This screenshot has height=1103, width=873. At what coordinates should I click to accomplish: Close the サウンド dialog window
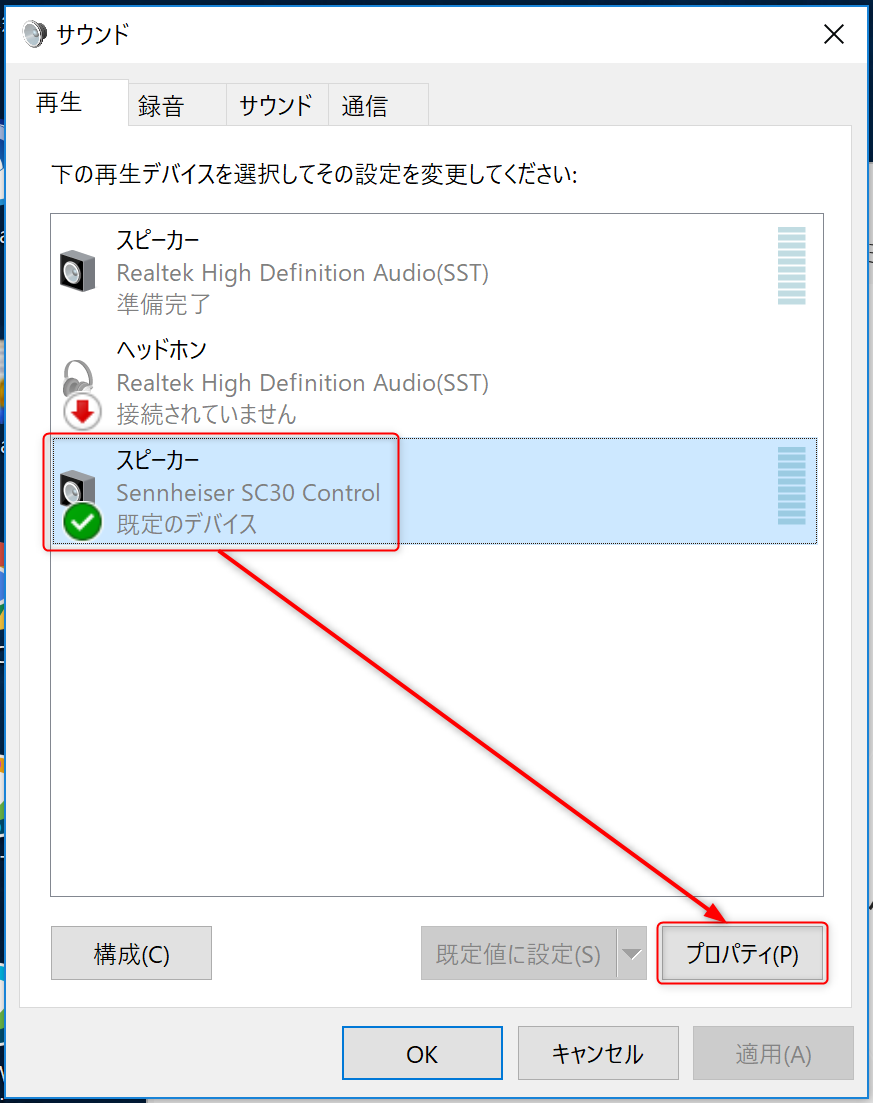834,34
